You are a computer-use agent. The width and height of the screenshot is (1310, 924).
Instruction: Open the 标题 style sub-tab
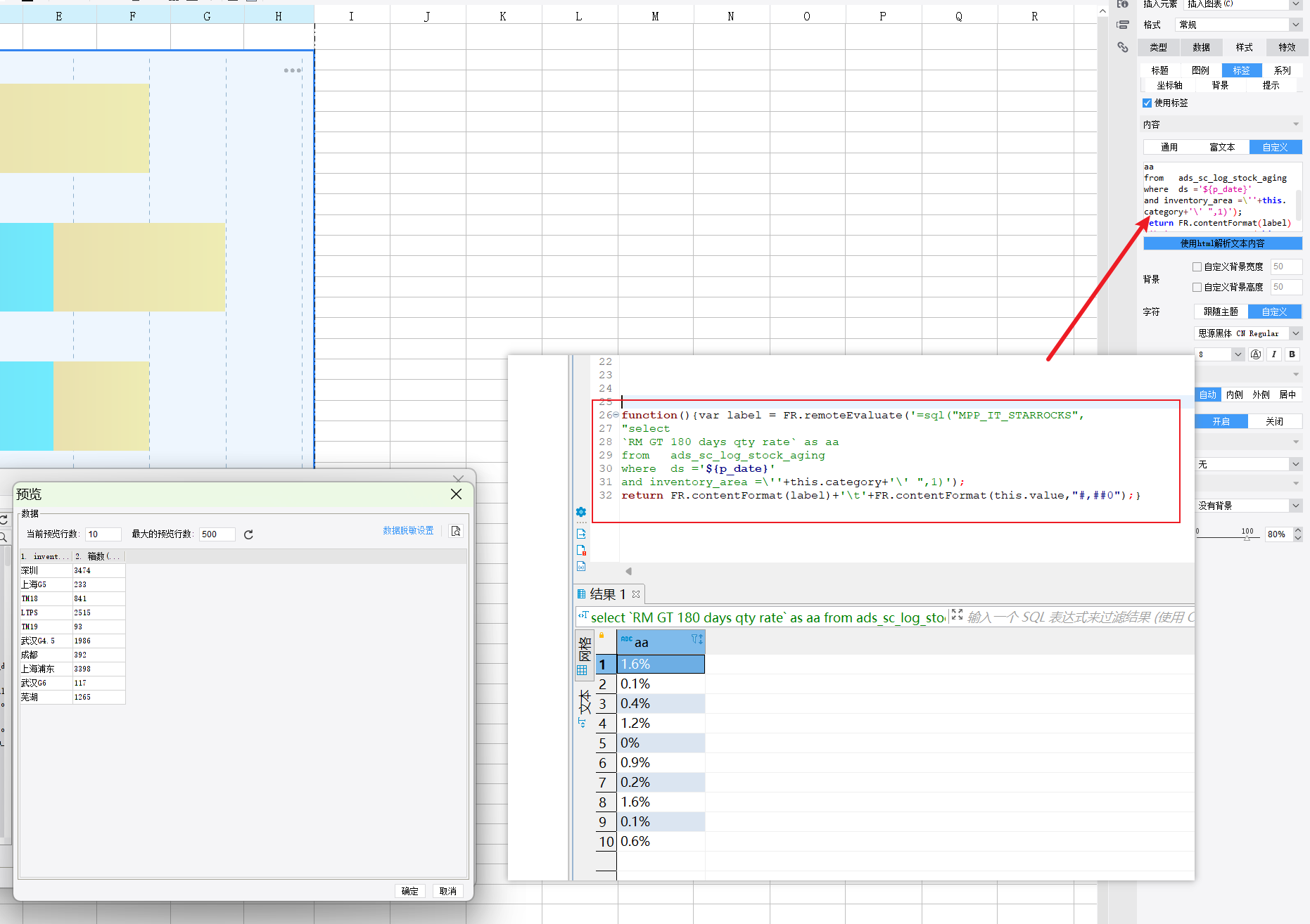[x=1159, y=70]
